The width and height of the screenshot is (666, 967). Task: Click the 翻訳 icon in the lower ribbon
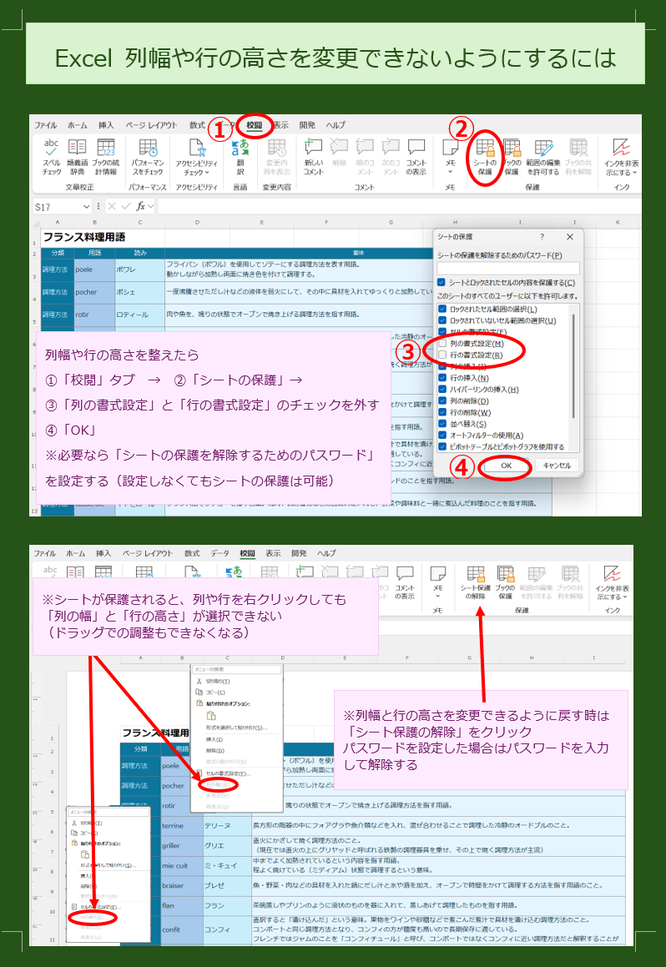(x=234, y=572)
